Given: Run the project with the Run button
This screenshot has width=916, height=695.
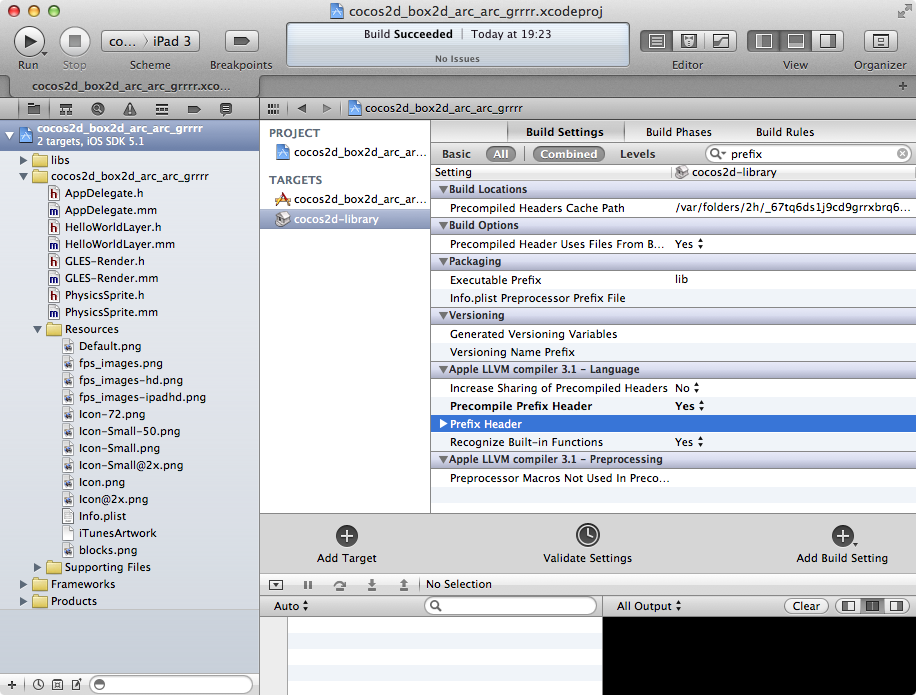Looking at the screenshot, I should tap(29, 41).
